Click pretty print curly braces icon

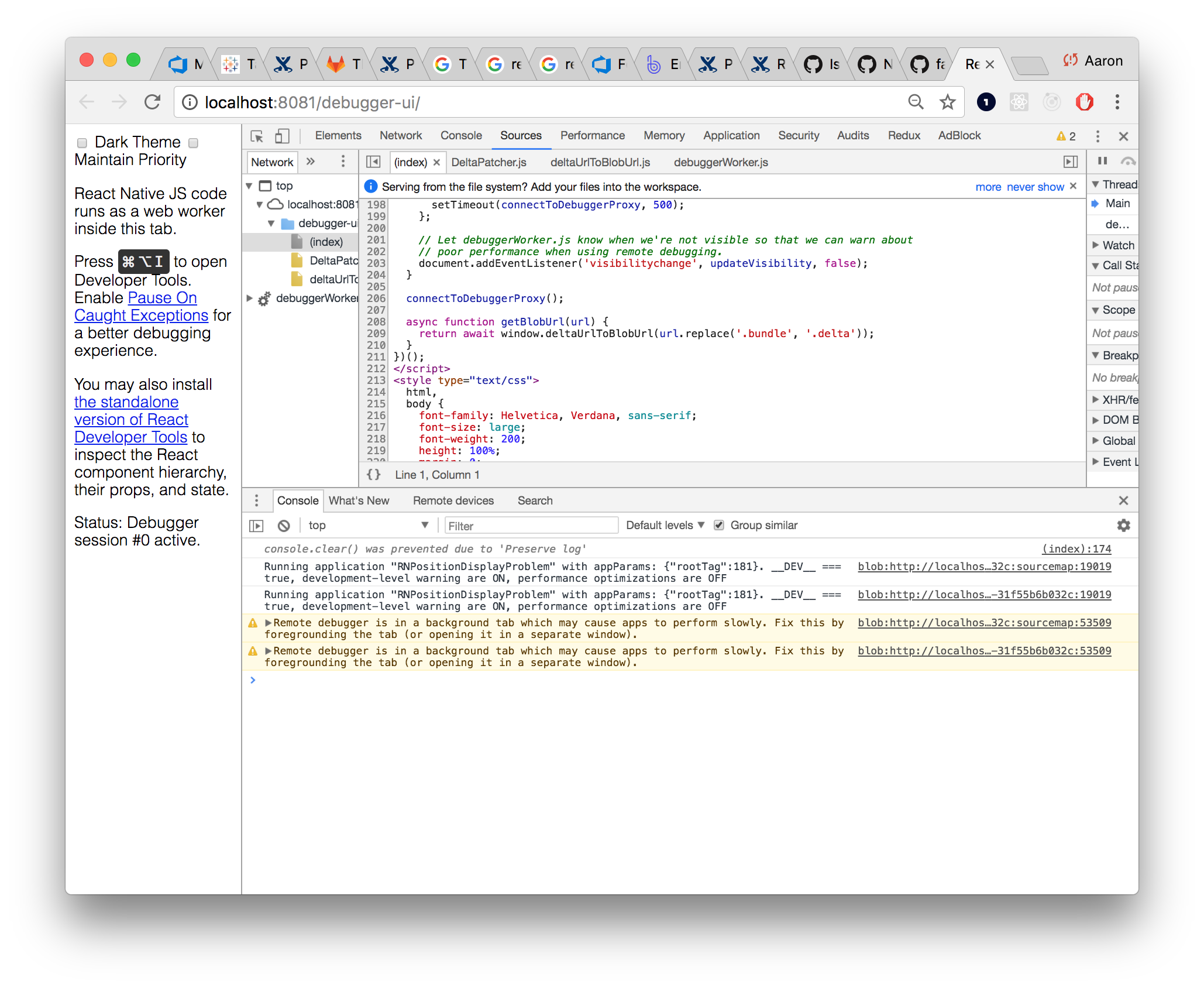[x=373, y=475]
